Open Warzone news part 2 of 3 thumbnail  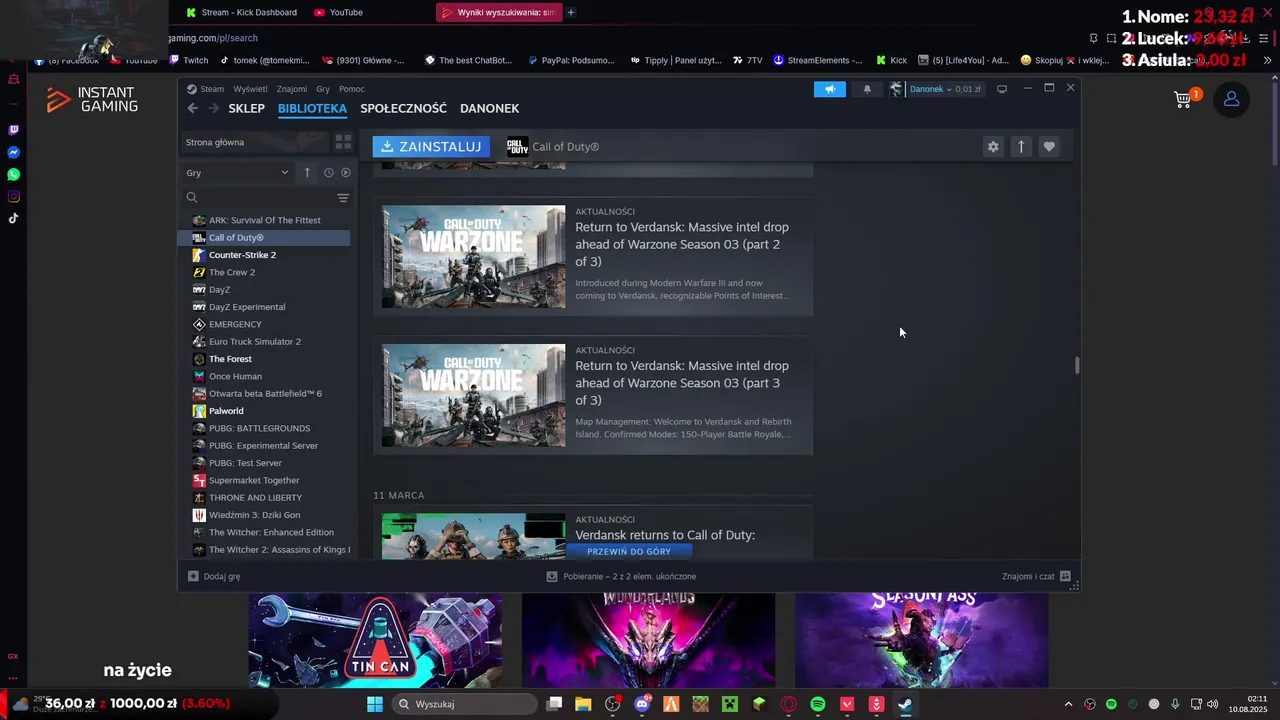[x=473, y=257]
